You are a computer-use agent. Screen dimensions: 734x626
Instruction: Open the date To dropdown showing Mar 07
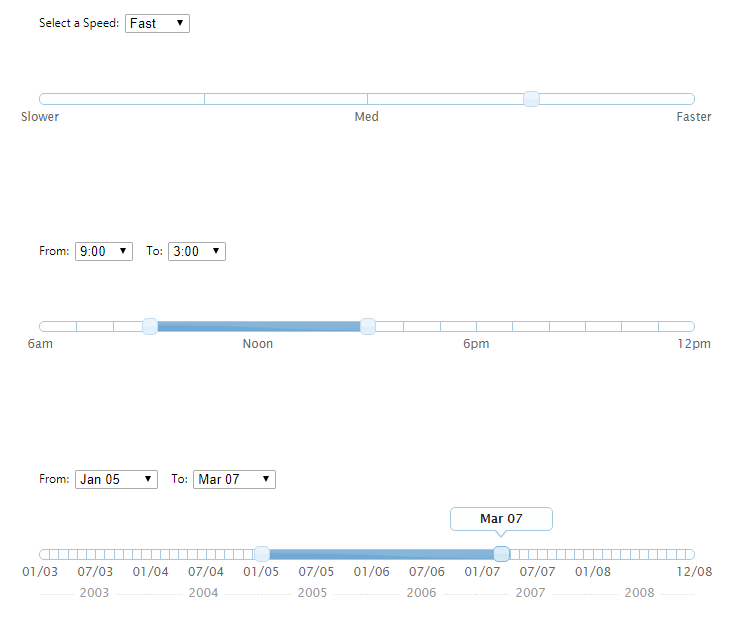pos(235,479)
